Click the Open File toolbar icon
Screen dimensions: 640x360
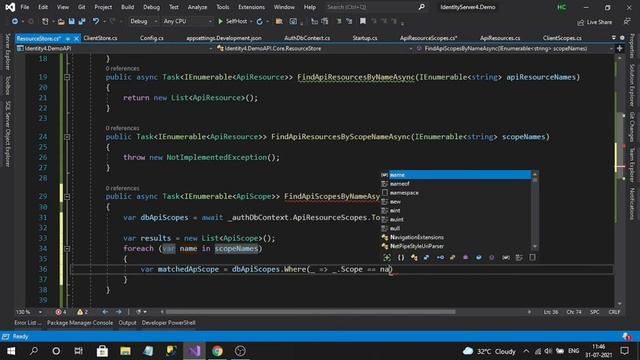61,21
